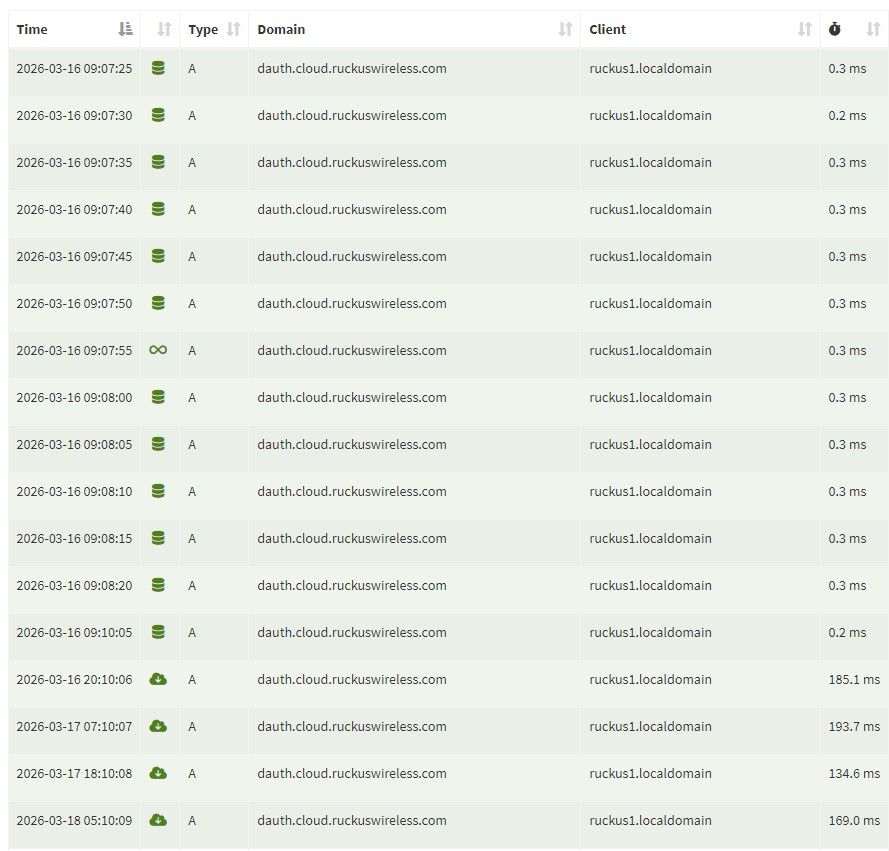
Task: Click the Client column header label
Action: click(x=607, y=29)
